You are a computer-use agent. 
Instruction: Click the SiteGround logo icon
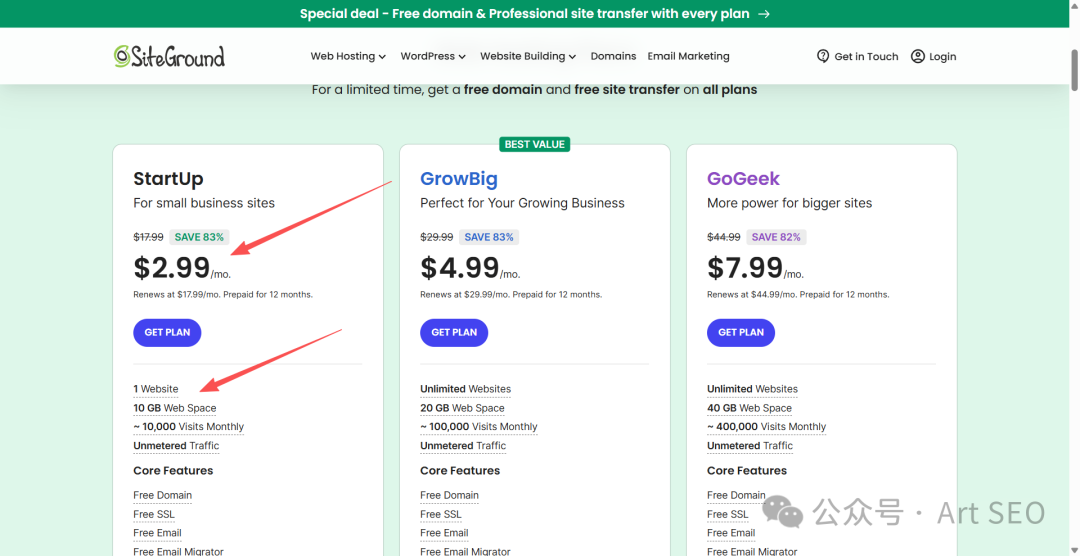point(121,56)
